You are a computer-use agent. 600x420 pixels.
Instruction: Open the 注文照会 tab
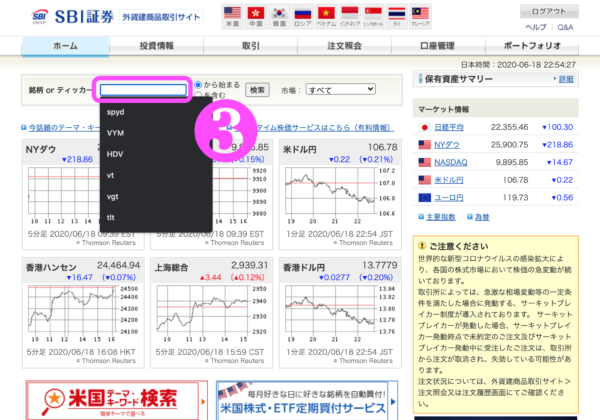pyautogui.click(x=344, y=46)
